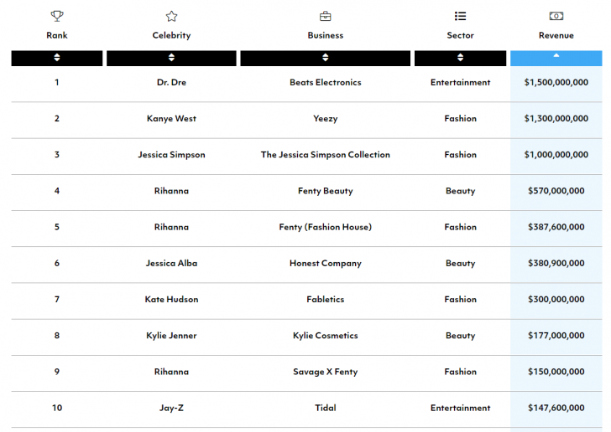Click the star icon above Celebrity
This screenshot has height=432, width=611.
click(x=171, y=16)
